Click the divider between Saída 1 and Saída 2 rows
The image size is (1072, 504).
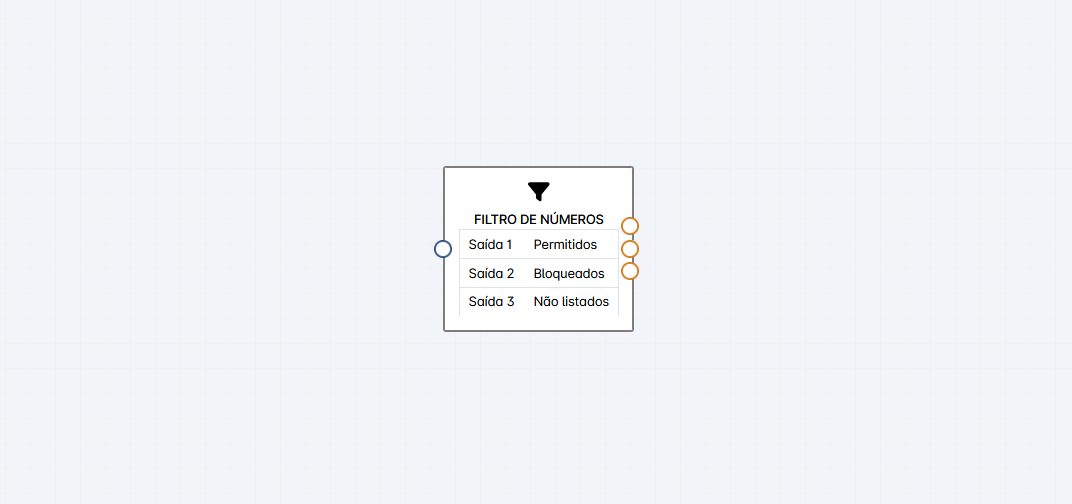click(x=539, y=258)
